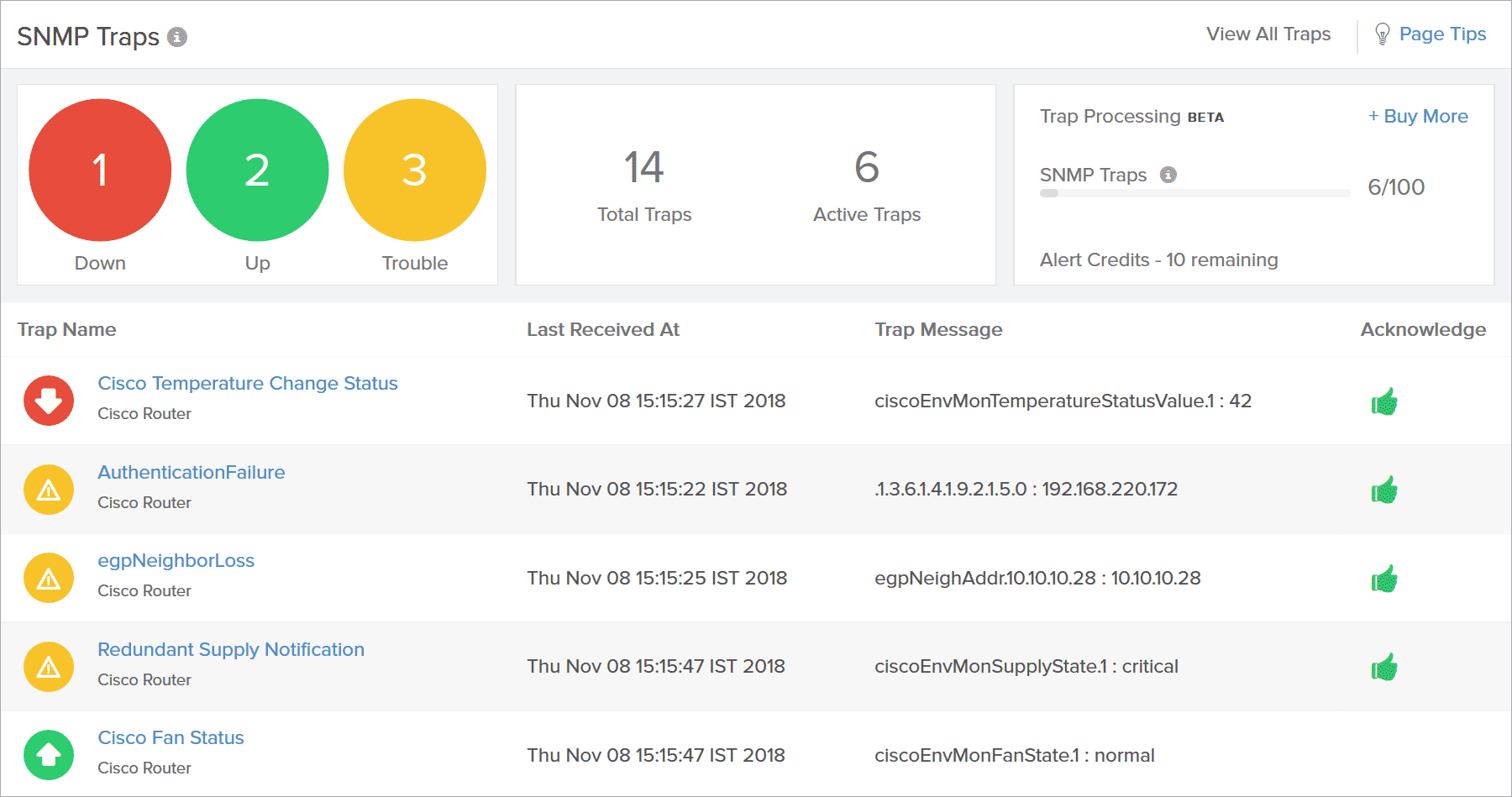Acknowledge the egpNeighborLoss trap
Screen dimensions: 1512x797
1385,578
